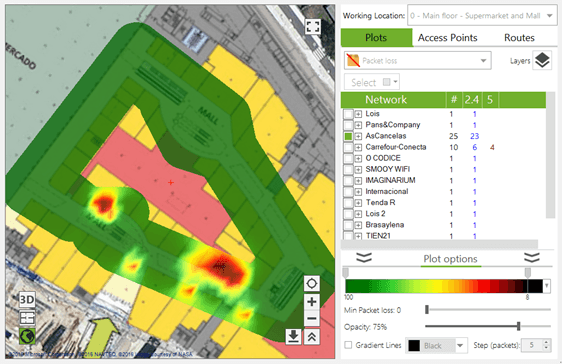Uncheck the AsCancelas network checkbox
Viewport: 562px width, 364px height.
click(x=348, y=136)
